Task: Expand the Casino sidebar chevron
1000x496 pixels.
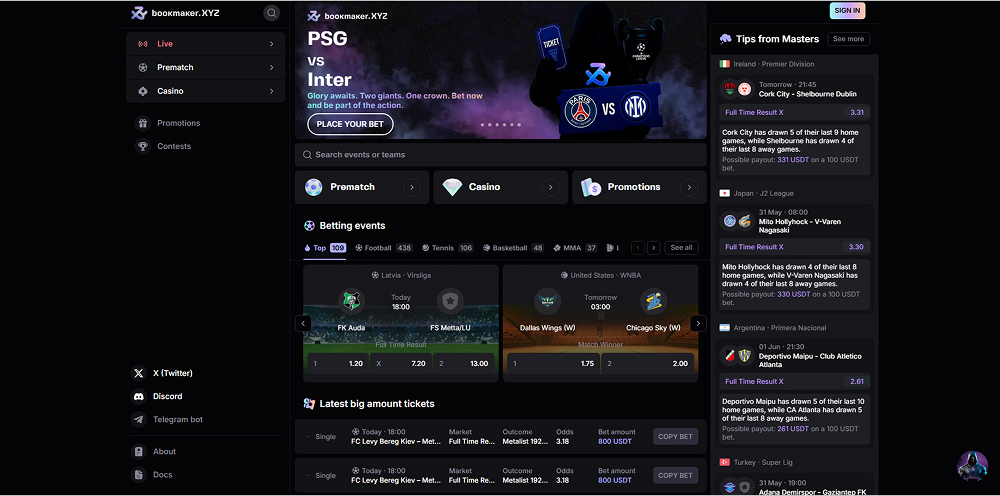Action: [x=272, y=91]
